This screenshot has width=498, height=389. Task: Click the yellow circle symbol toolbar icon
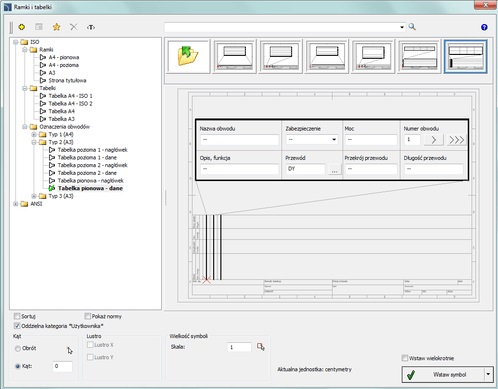pos(22,27)
